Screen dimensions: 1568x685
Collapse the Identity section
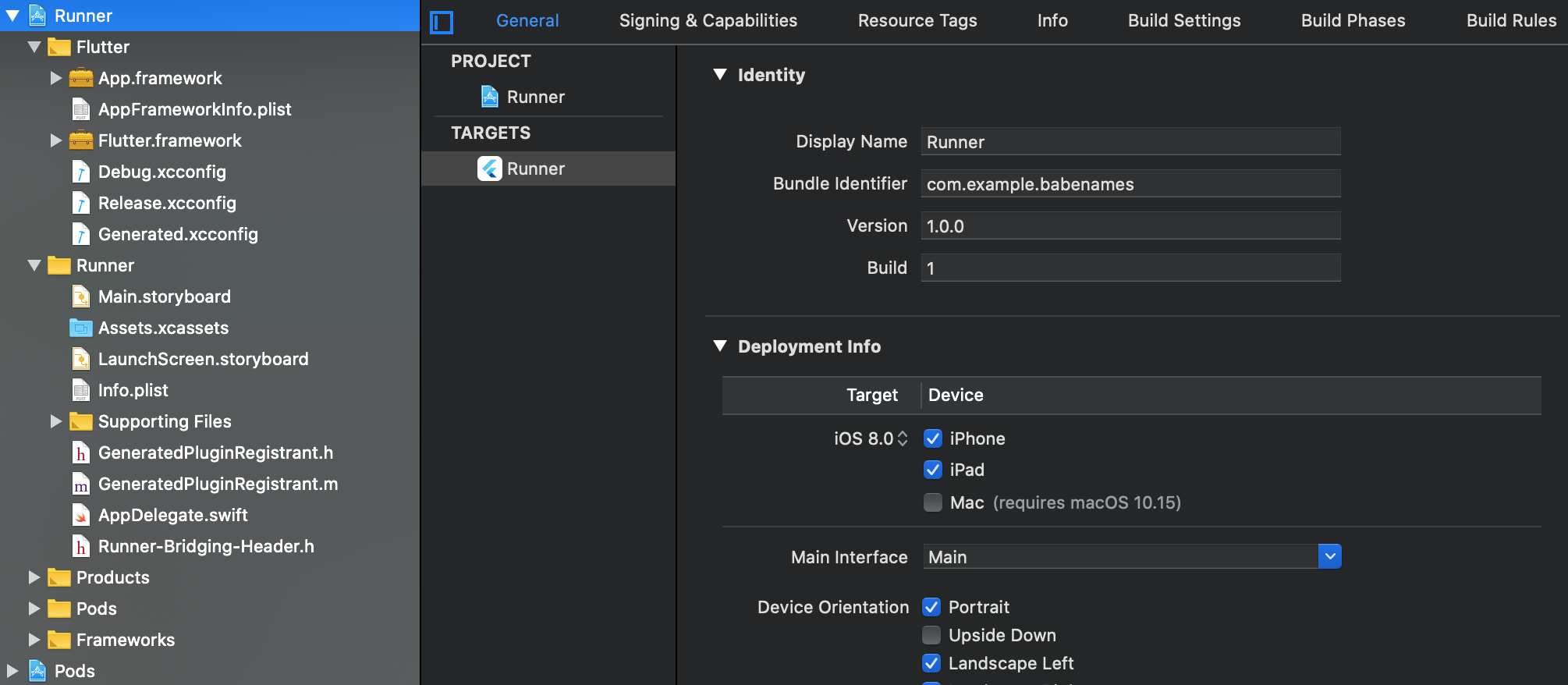click(720, 75)
